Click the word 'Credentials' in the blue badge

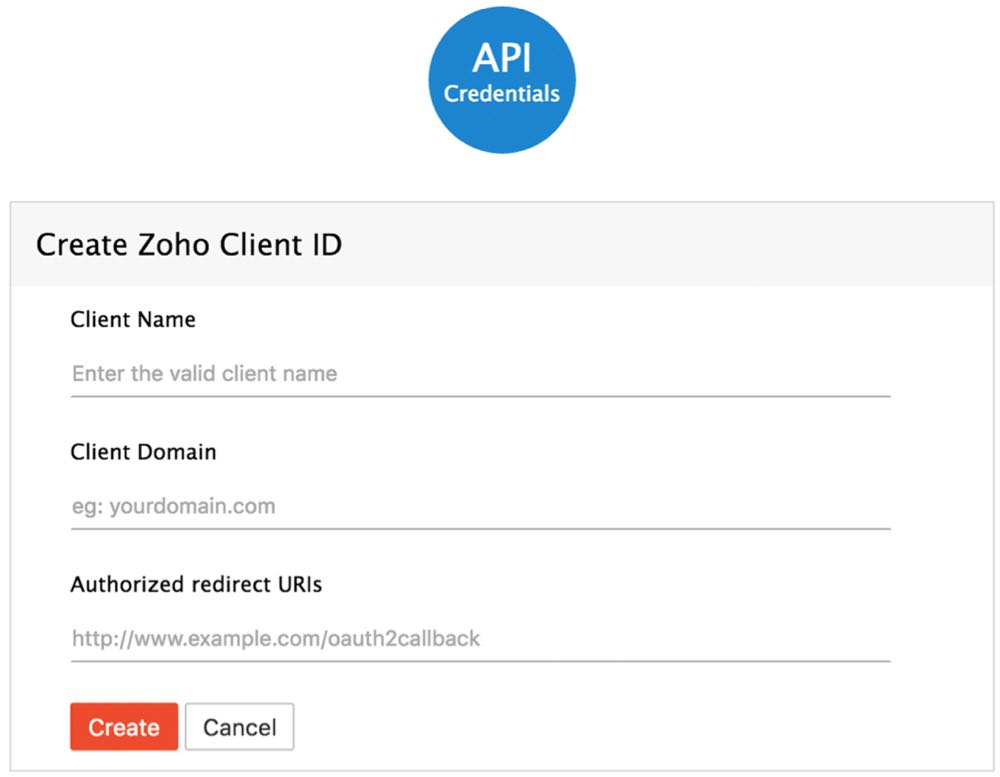click(x=501, y=94)
